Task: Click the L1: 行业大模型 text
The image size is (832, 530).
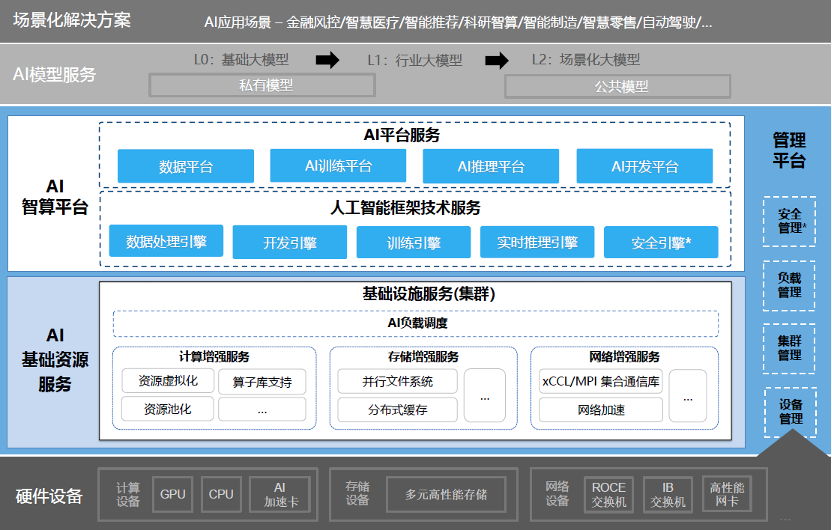Action: point(415,60)
